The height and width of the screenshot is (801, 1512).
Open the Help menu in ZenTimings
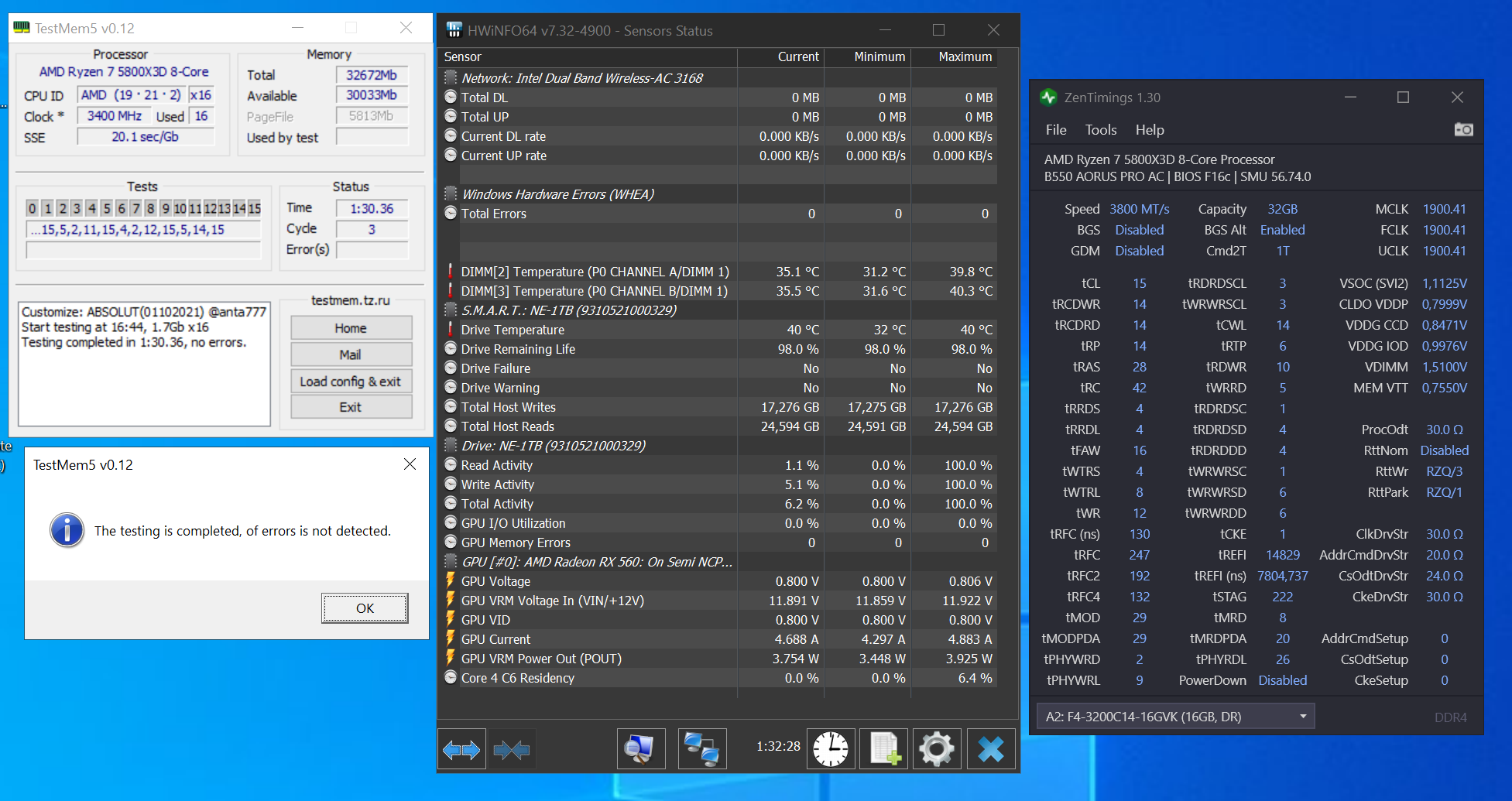pyautogui.click(x=1150, y=130)
